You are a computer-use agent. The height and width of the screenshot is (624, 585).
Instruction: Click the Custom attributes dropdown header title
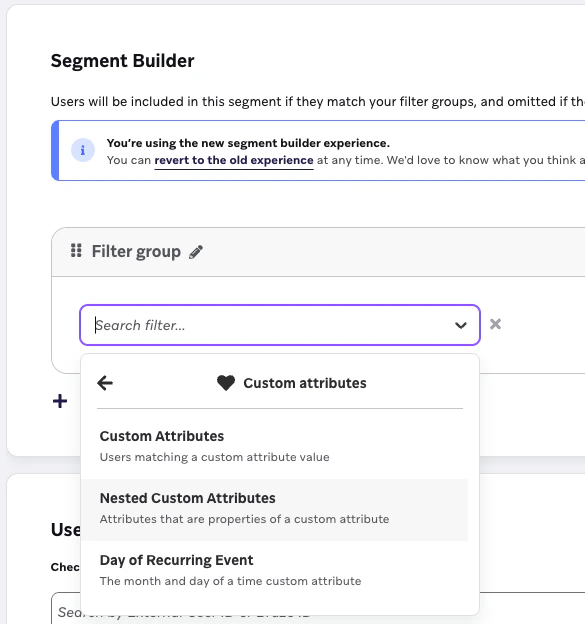coord(305,383)
